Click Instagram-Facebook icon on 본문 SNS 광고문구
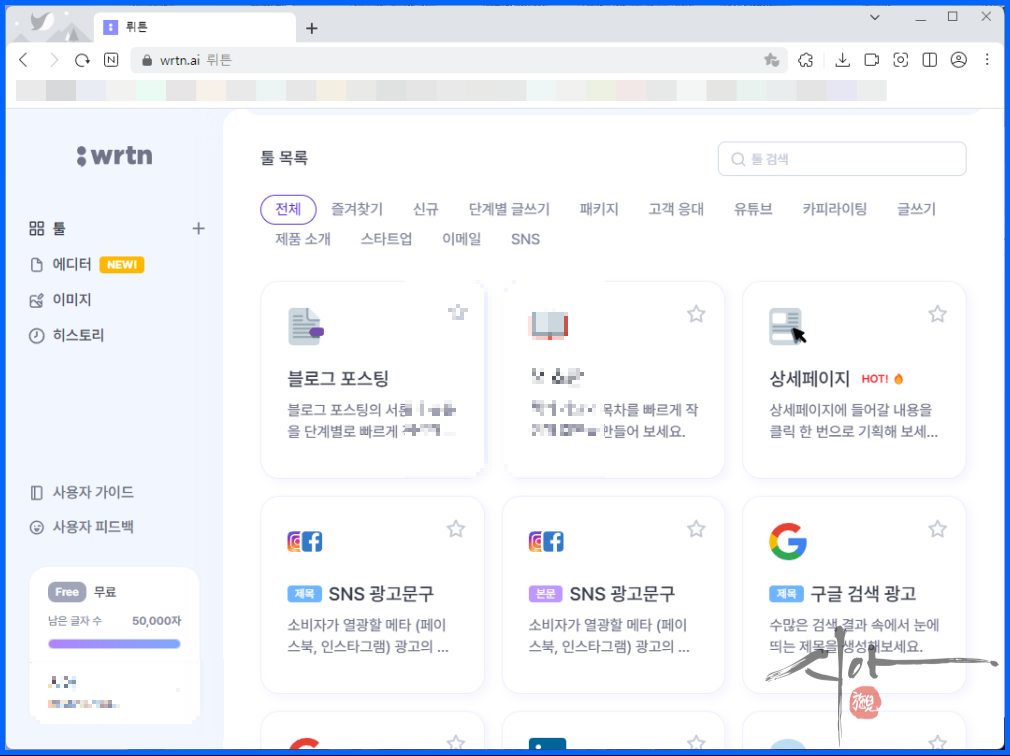The width and height of the screenshot is (1010, 756). 546,542
